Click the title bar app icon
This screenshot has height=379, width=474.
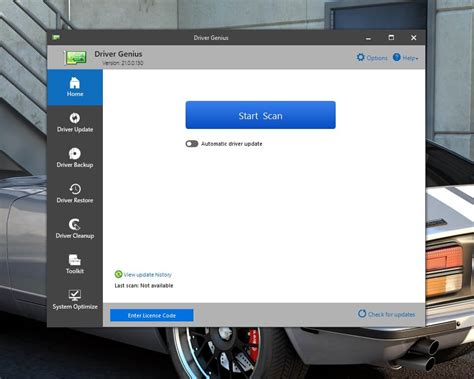56,37
